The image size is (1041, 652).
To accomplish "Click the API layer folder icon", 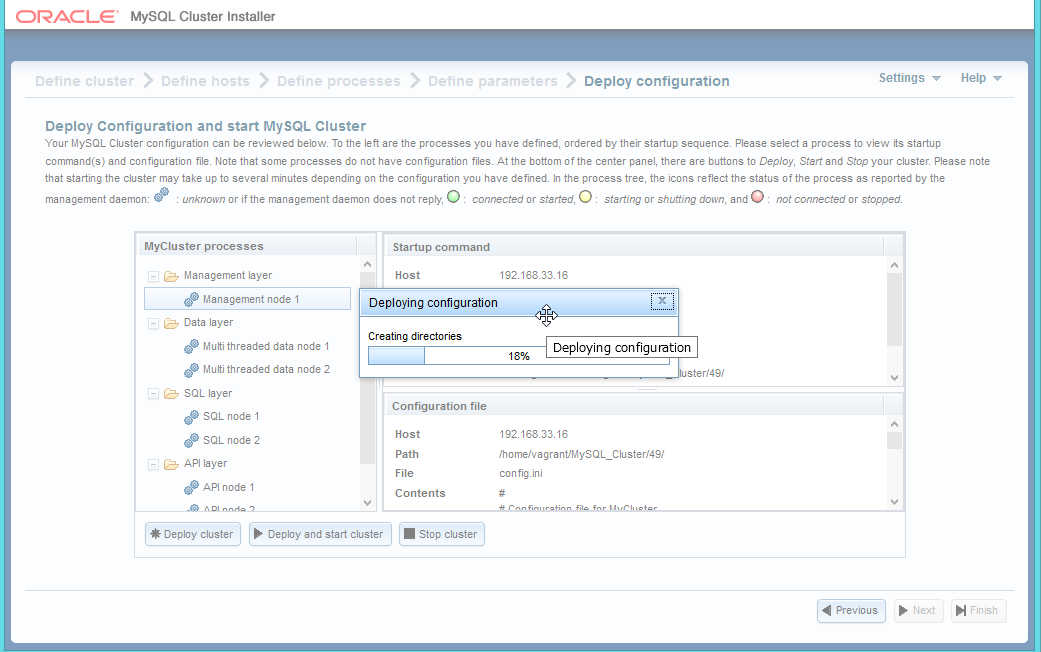I will 171,464.
